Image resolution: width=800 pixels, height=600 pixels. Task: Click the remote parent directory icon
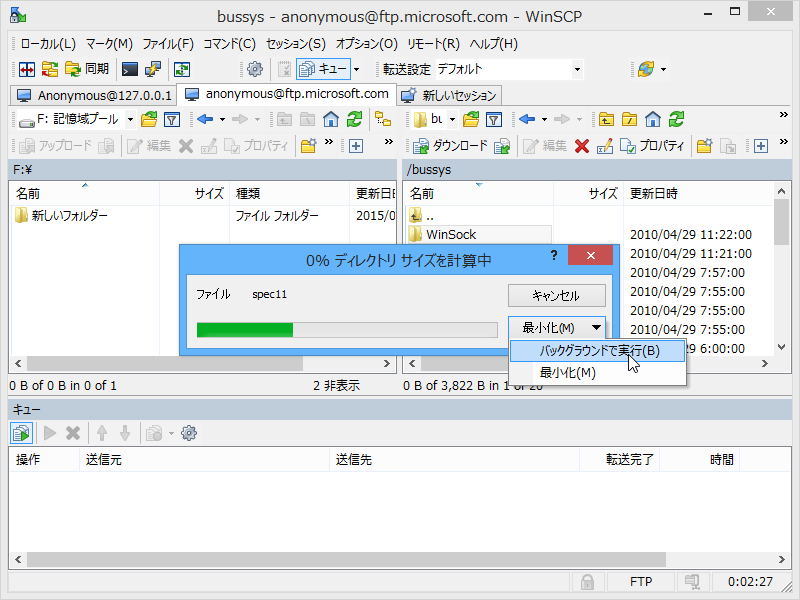tap(606, 119)
